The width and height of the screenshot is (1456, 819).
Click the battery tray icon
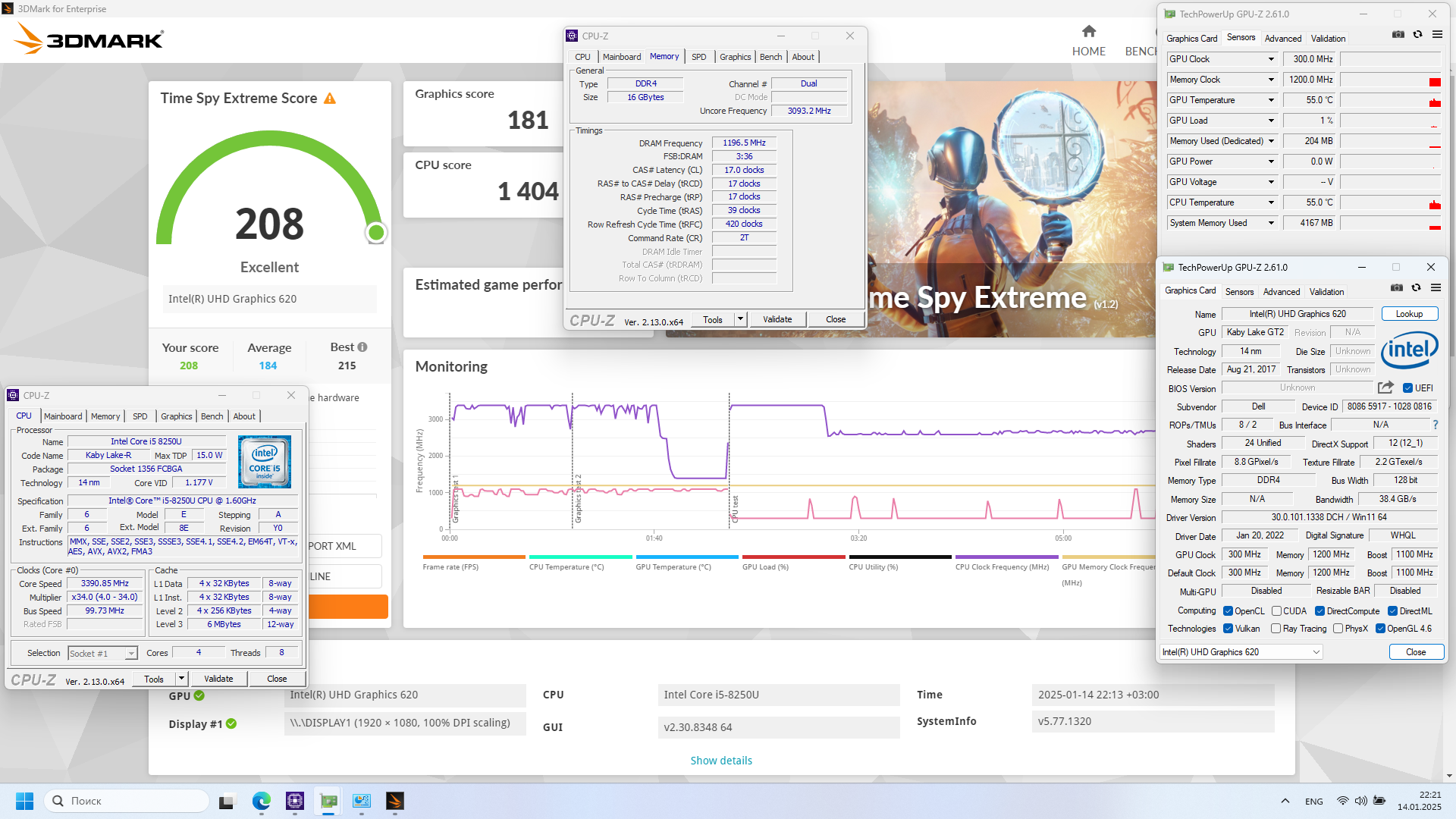click(x=1379, y=801)
